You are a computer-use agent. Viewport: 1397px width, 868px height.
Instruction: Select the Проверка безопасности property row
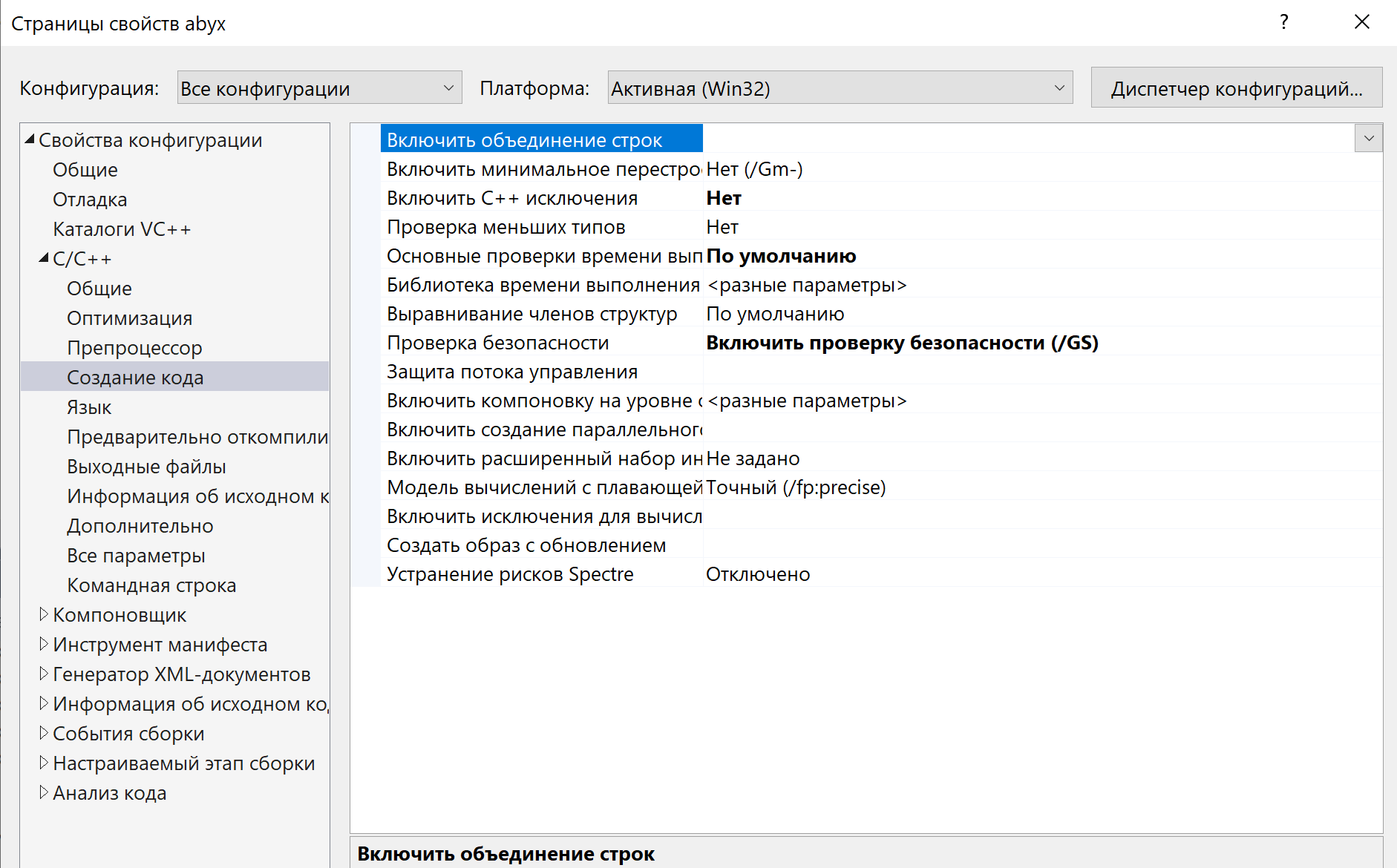(x=497, y=343)
